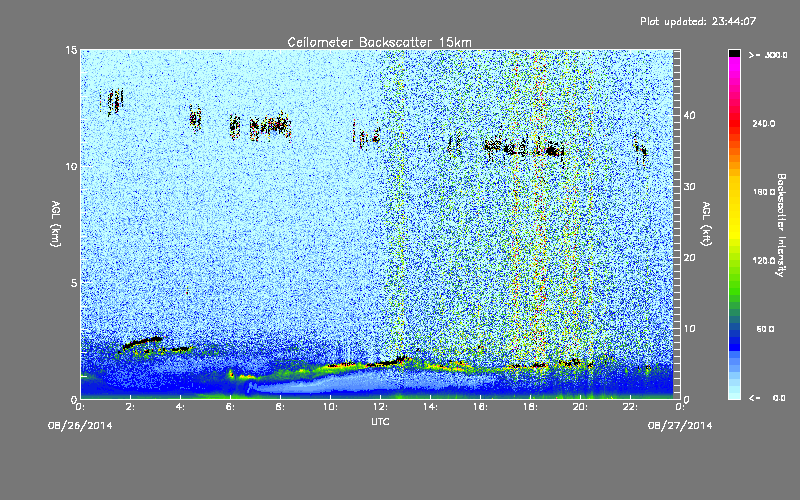Click the "18:" hour tick on the time axis
The width and height of the screenshot is (800, 500).
530,407
